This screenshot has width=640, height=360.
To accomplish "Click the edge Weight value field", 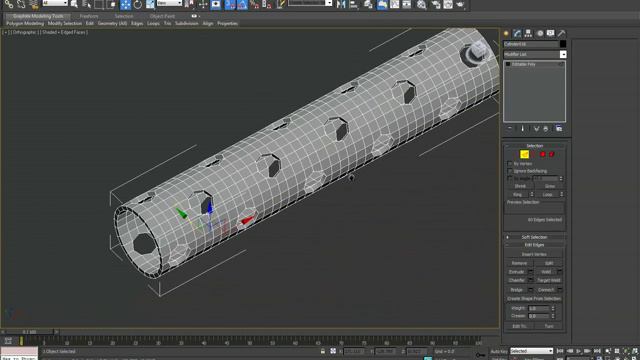I will [538, 308].
